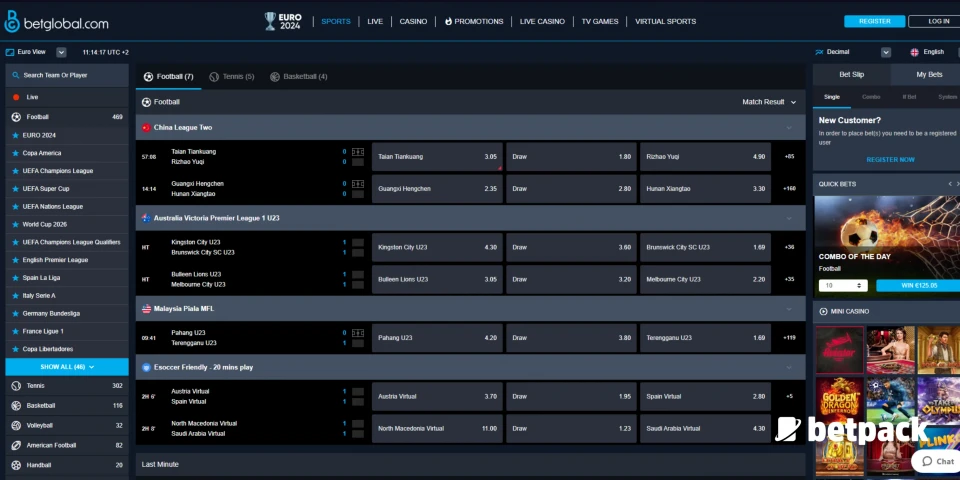The image size is (960, 480).
Task: Click the Search Team Or Player field
Action: click(x=67, y=75)
